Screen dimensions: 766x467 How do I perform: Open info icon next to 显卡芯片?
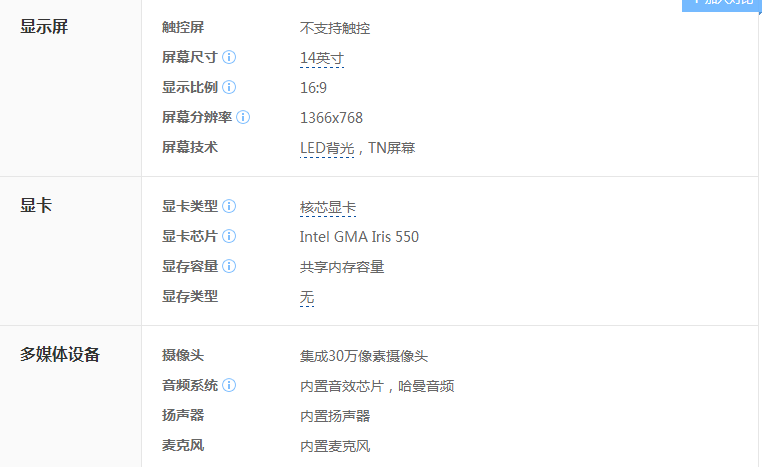point(229,236)
